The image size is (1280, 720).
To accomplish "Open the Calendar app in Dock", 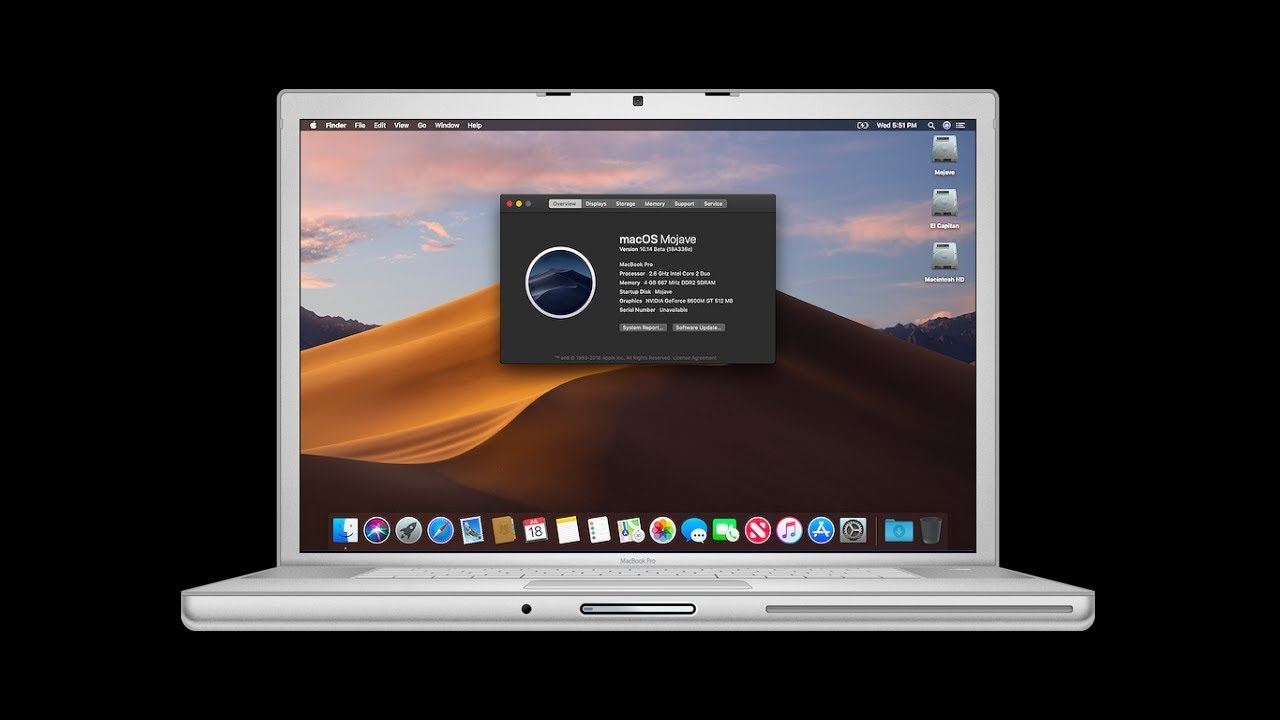I will [x=535, y=530].
